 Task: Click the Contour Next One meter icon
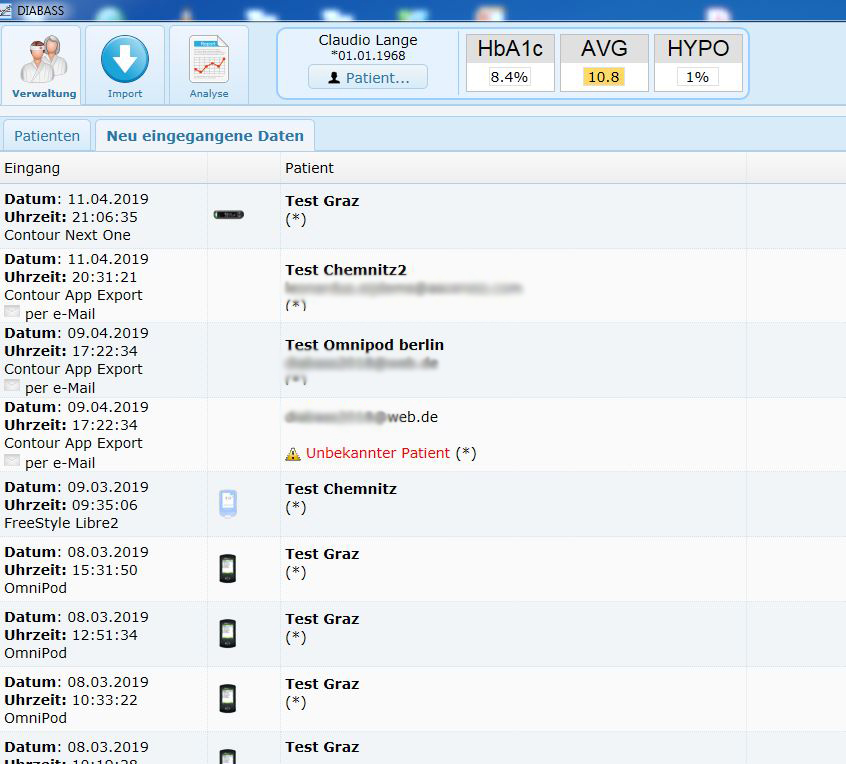[229, 215]
